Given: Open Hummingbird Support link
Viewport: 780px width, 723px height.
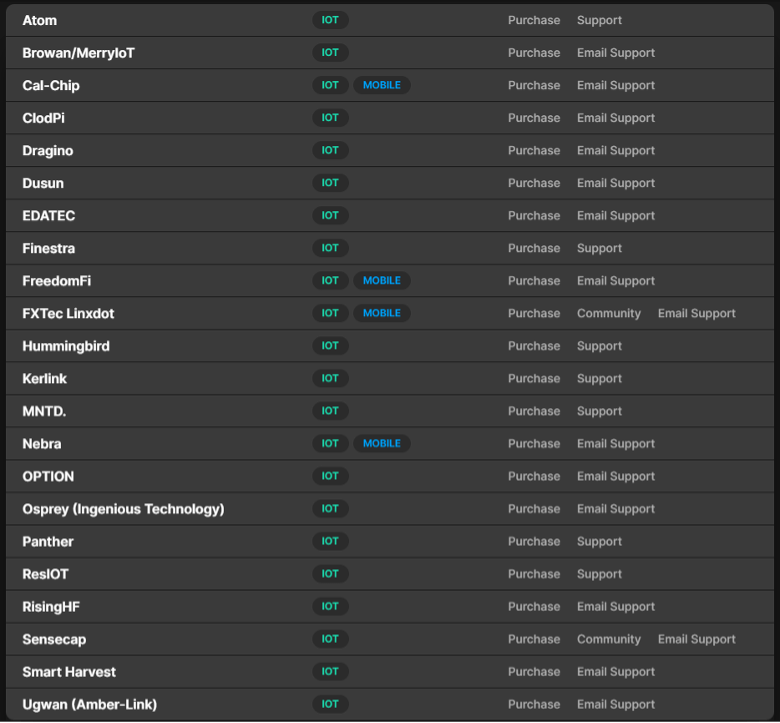Looking at the screenshot, I should coord(599,346).
